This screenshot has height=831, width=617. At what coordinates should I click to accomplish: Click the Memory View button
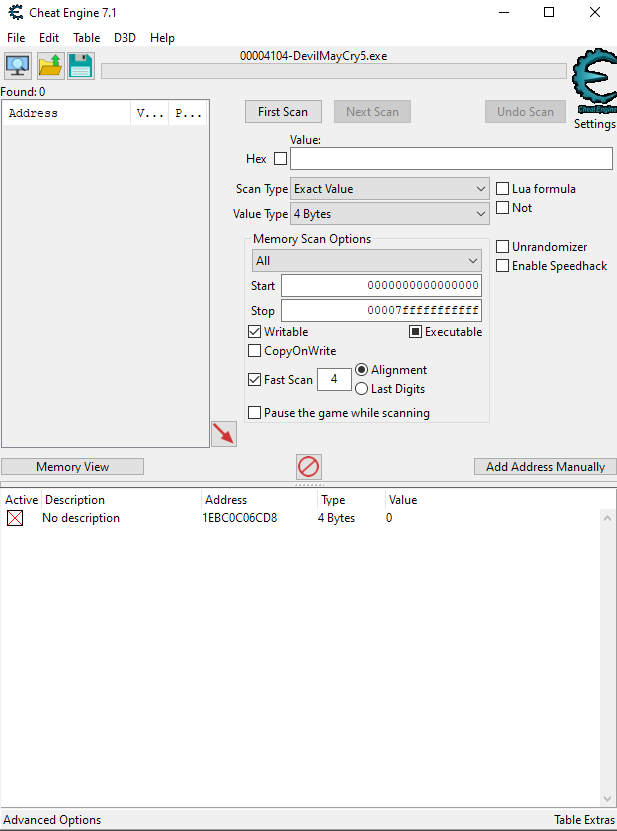coord(72,467)
